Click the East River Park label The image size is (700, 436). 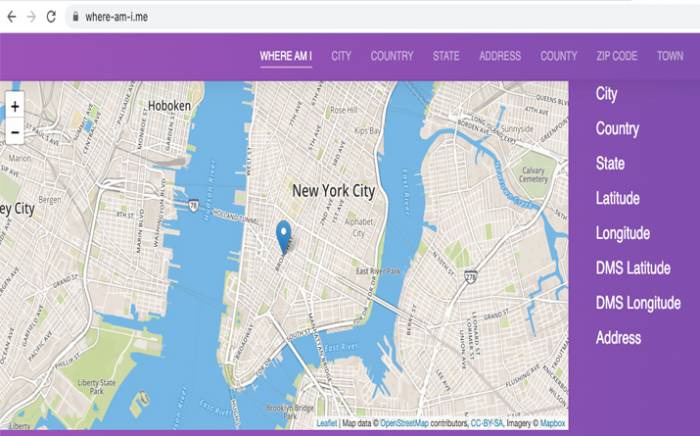[379, 271]
